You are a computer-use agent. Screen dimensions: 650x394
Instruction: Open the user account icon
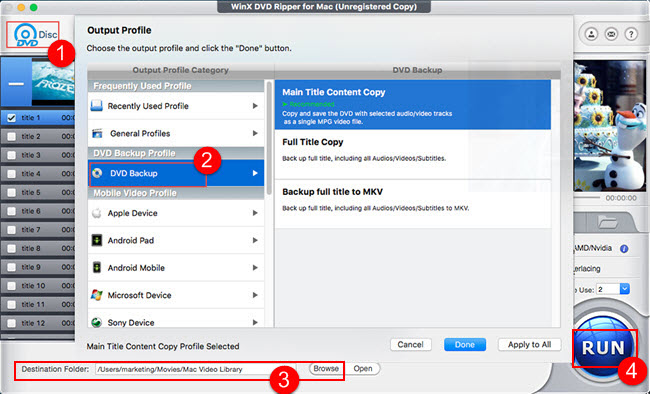coord(592,34)
